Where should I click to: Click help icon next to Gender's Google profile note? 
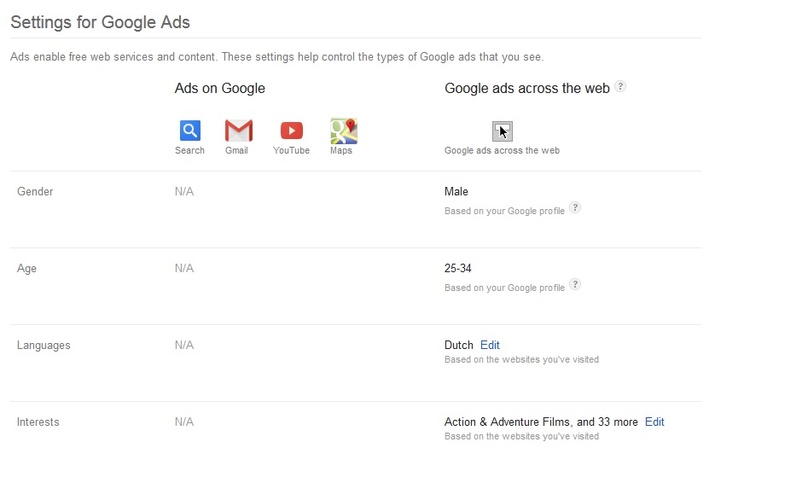pos(575,208)
